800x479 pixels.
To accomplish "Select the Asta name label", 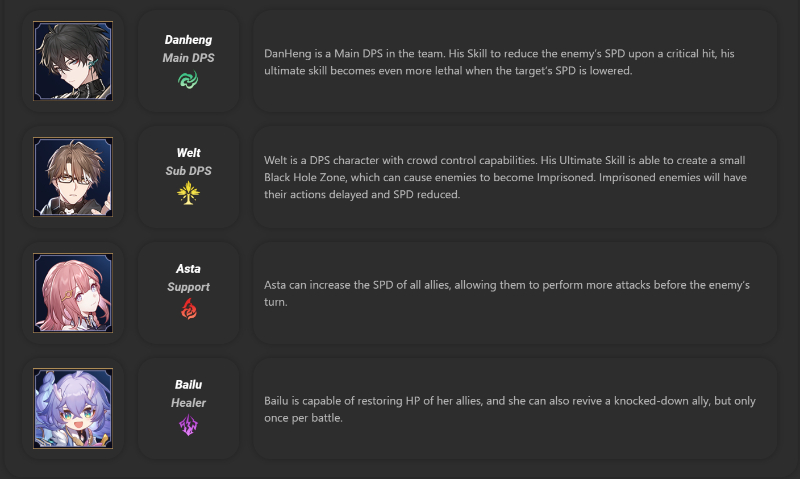I will pyautogui.click(x=188, y=269).
